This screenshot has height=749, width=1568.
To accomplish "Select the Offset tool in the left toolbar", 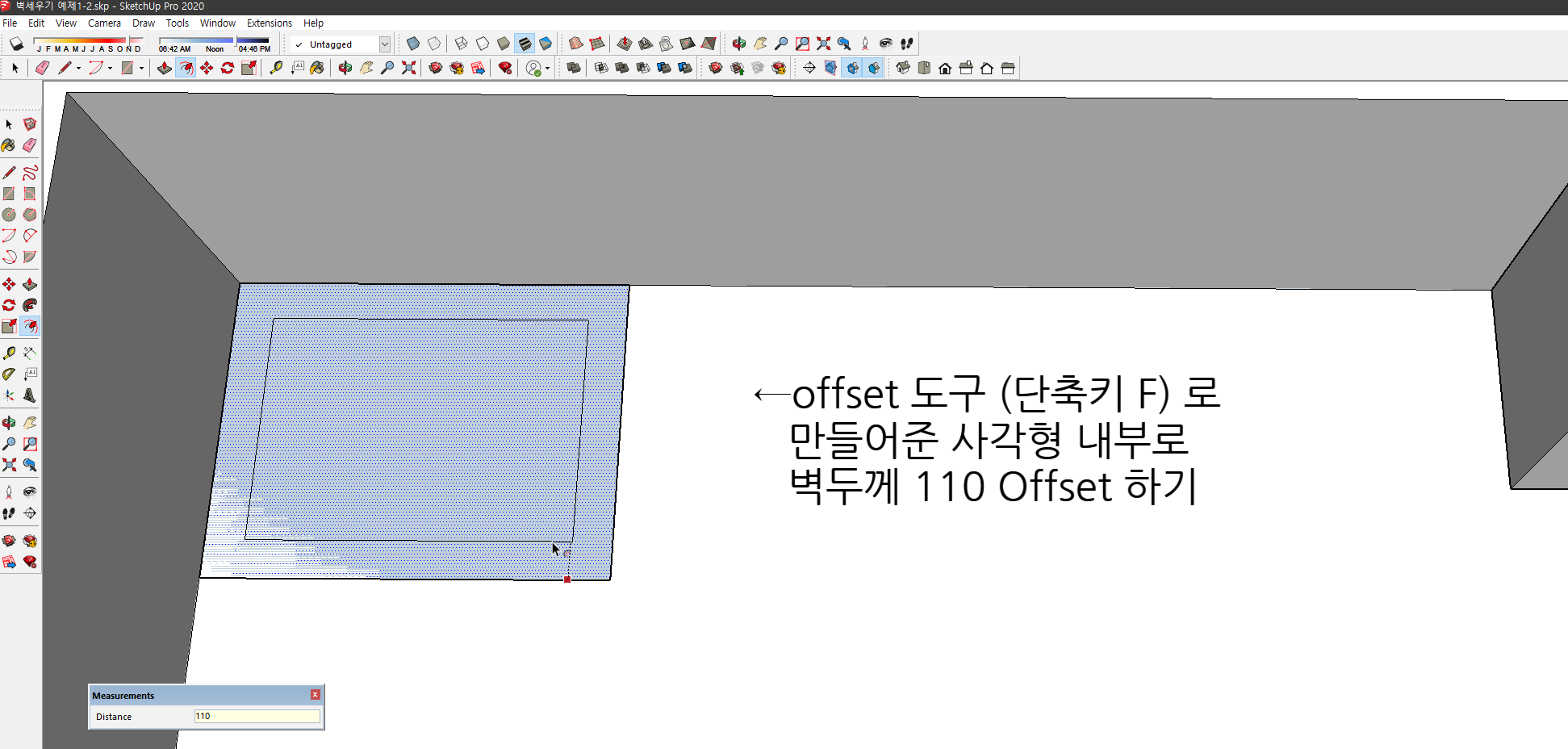I will point(30,326).
